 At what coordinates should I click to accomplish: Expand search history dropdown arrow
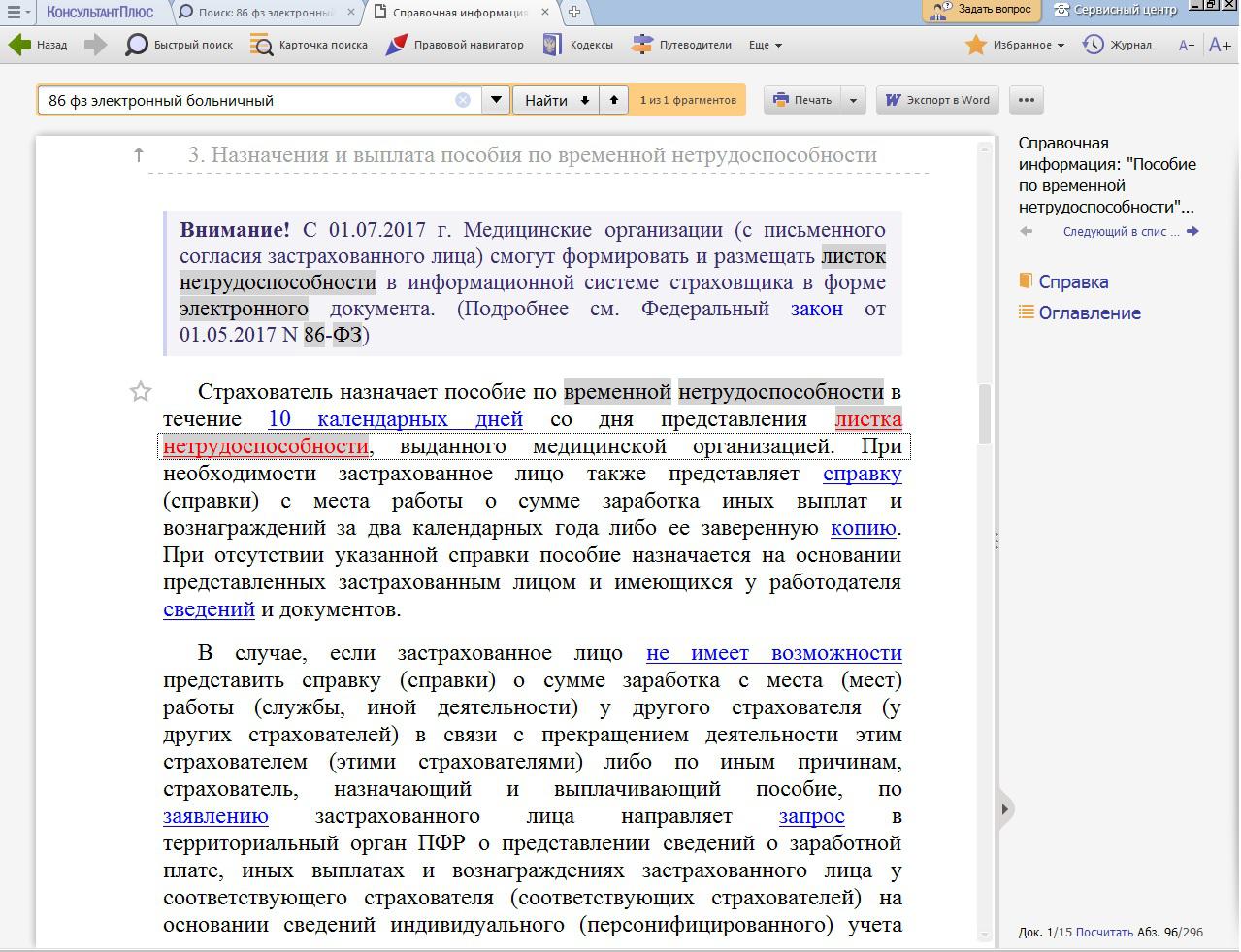point(496,100)
